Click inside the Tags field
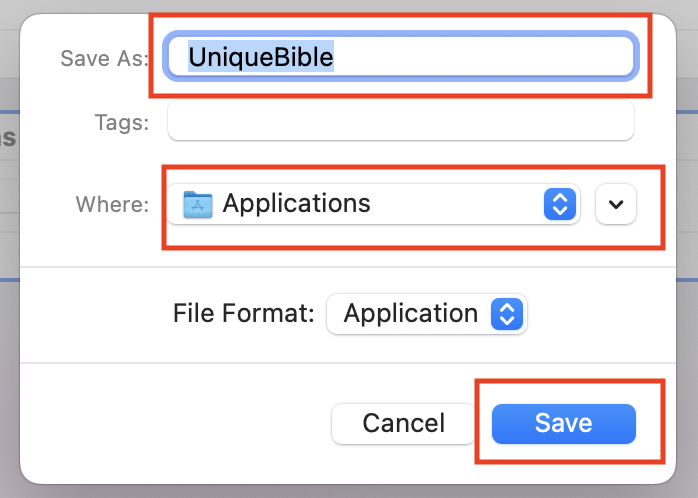 pyautogui.click(x=401, y=121)
